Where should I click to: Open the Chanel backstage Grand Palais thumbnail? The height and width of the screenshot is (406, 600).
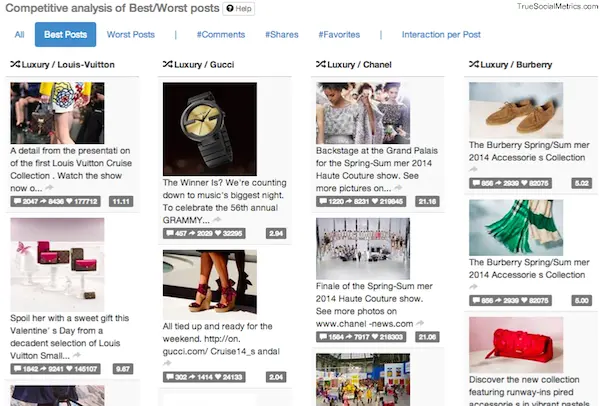[363, 113]
